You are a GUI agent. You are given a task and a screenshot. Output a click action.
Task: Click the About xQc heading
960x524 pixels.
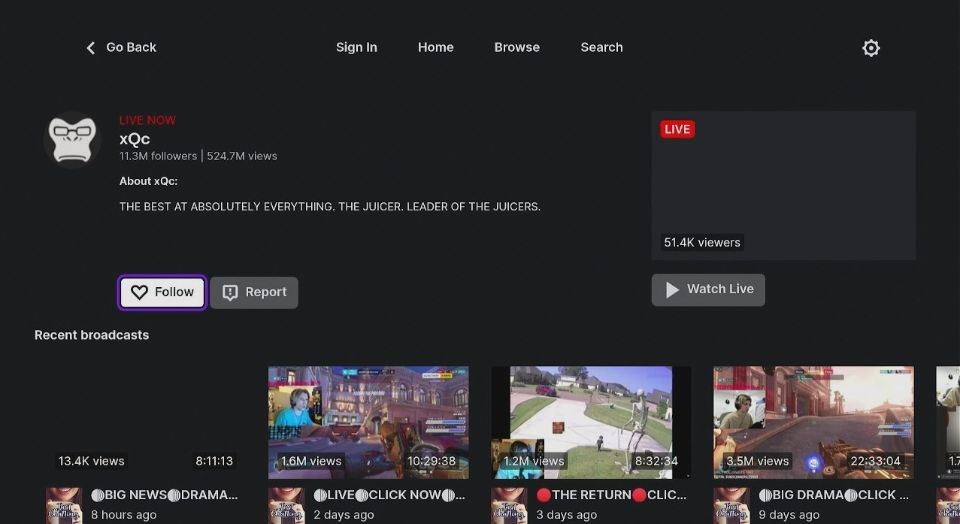149,181
